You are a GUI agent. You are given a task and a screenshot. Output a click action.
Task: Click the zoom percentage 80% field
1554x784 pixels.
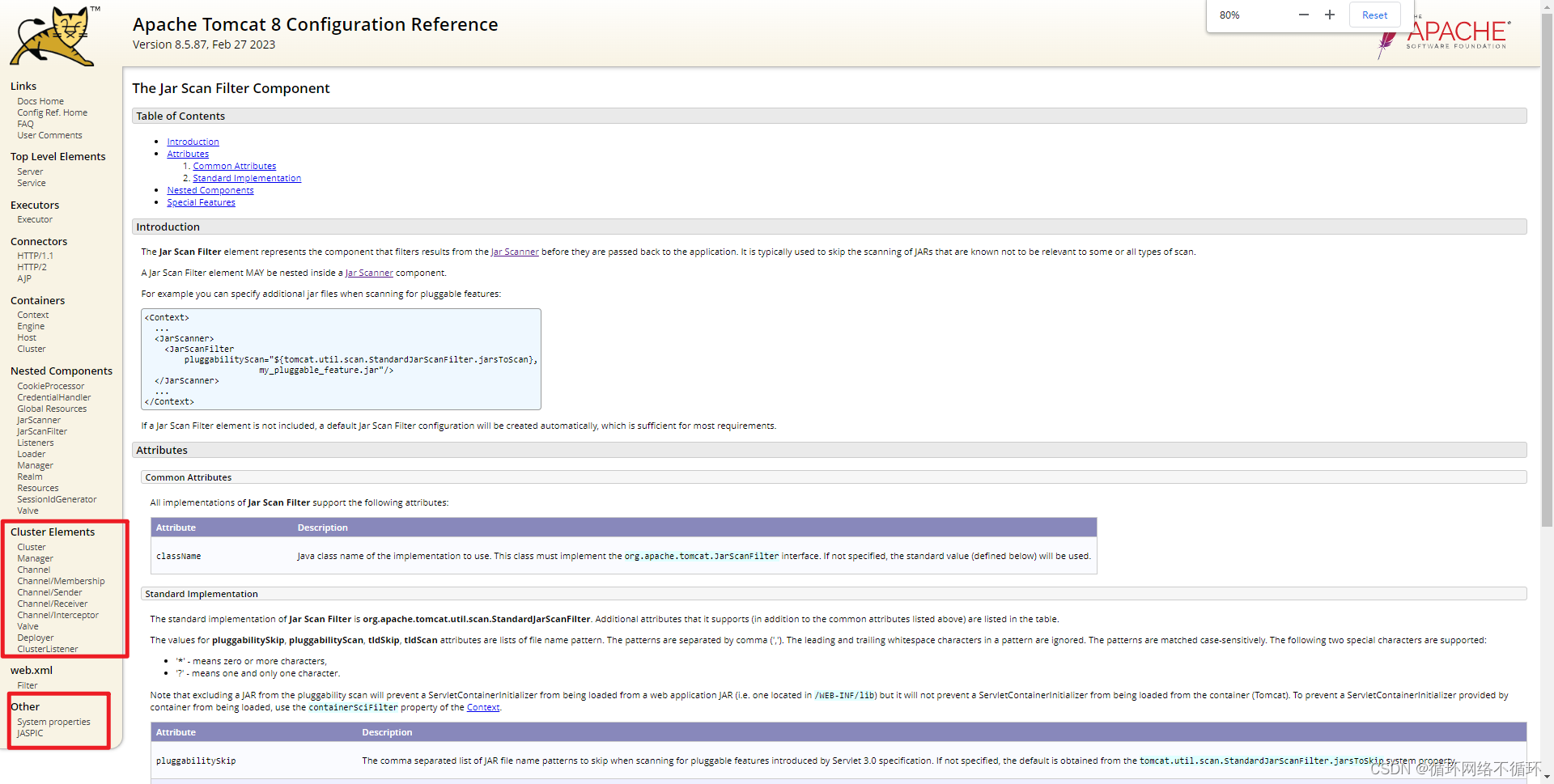(x=1229, y=15)
